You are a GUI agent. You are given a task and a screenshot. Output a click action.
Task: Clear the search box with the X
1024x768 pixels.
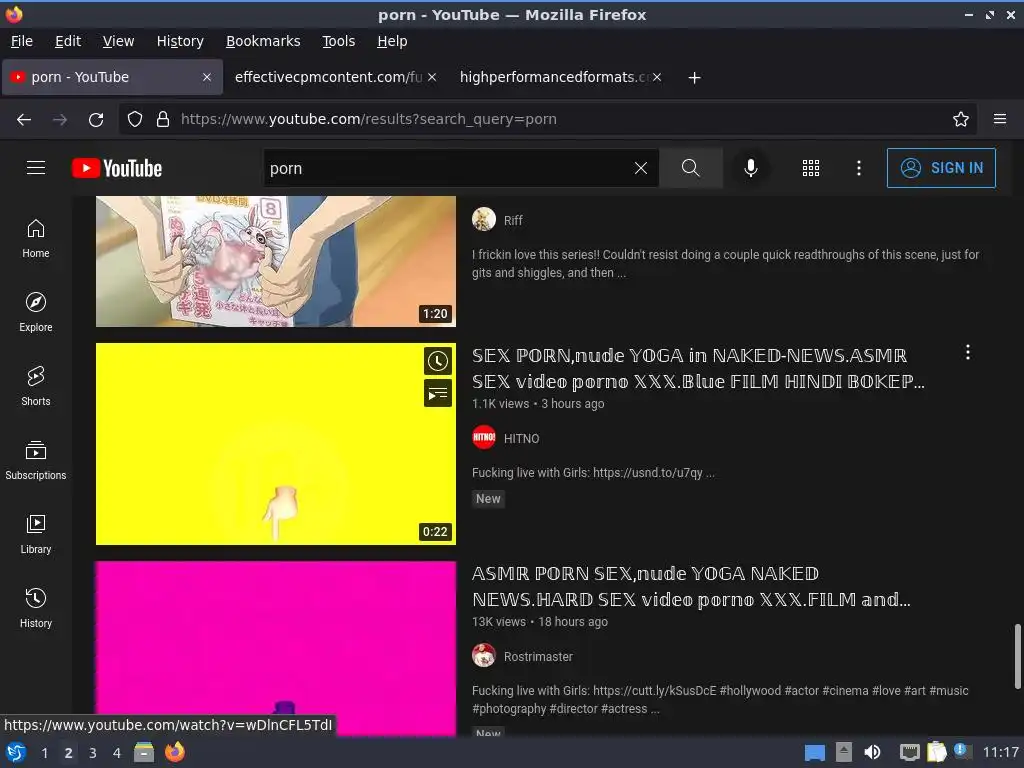pos(641,168)
